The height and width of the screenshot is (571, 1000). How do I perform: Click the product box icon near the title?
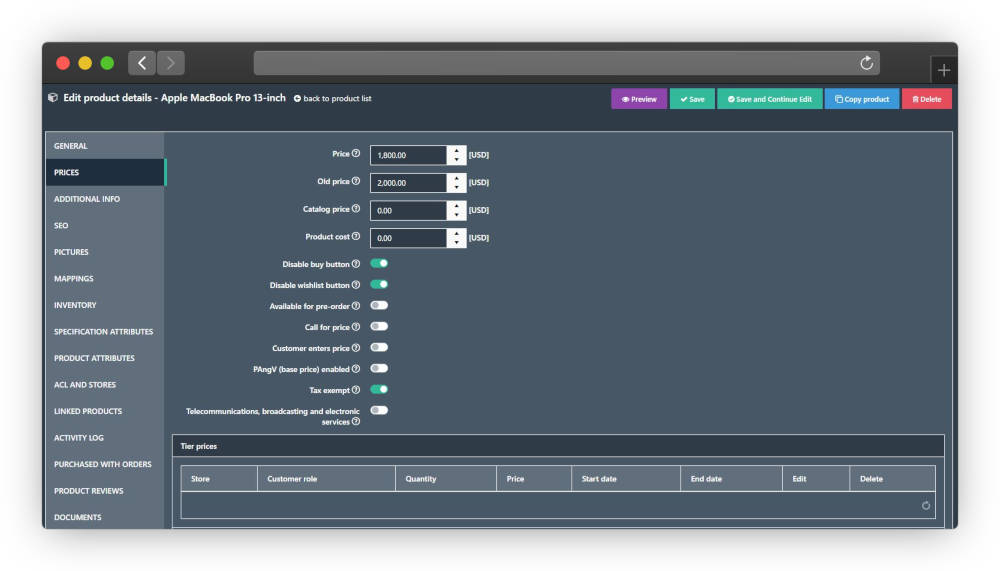tap(53, 98)
